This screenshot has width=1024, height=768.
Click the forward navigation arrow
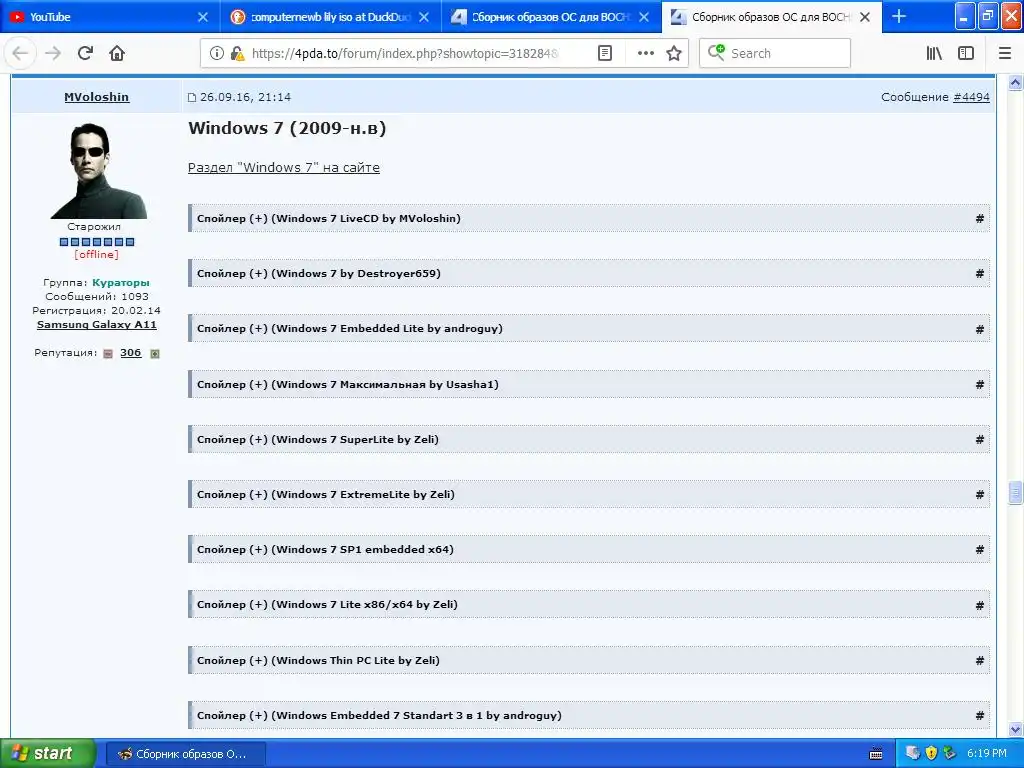point(53,54)
